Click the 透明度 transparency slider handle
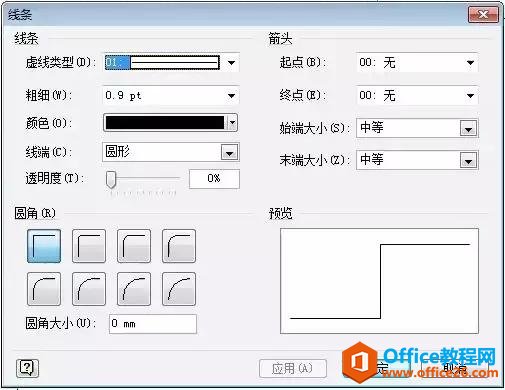 [111, 179]
